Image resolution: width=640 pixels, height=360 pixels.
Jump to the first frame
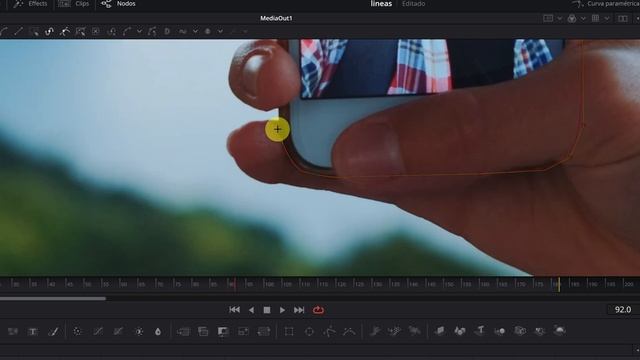coord(234,310)
